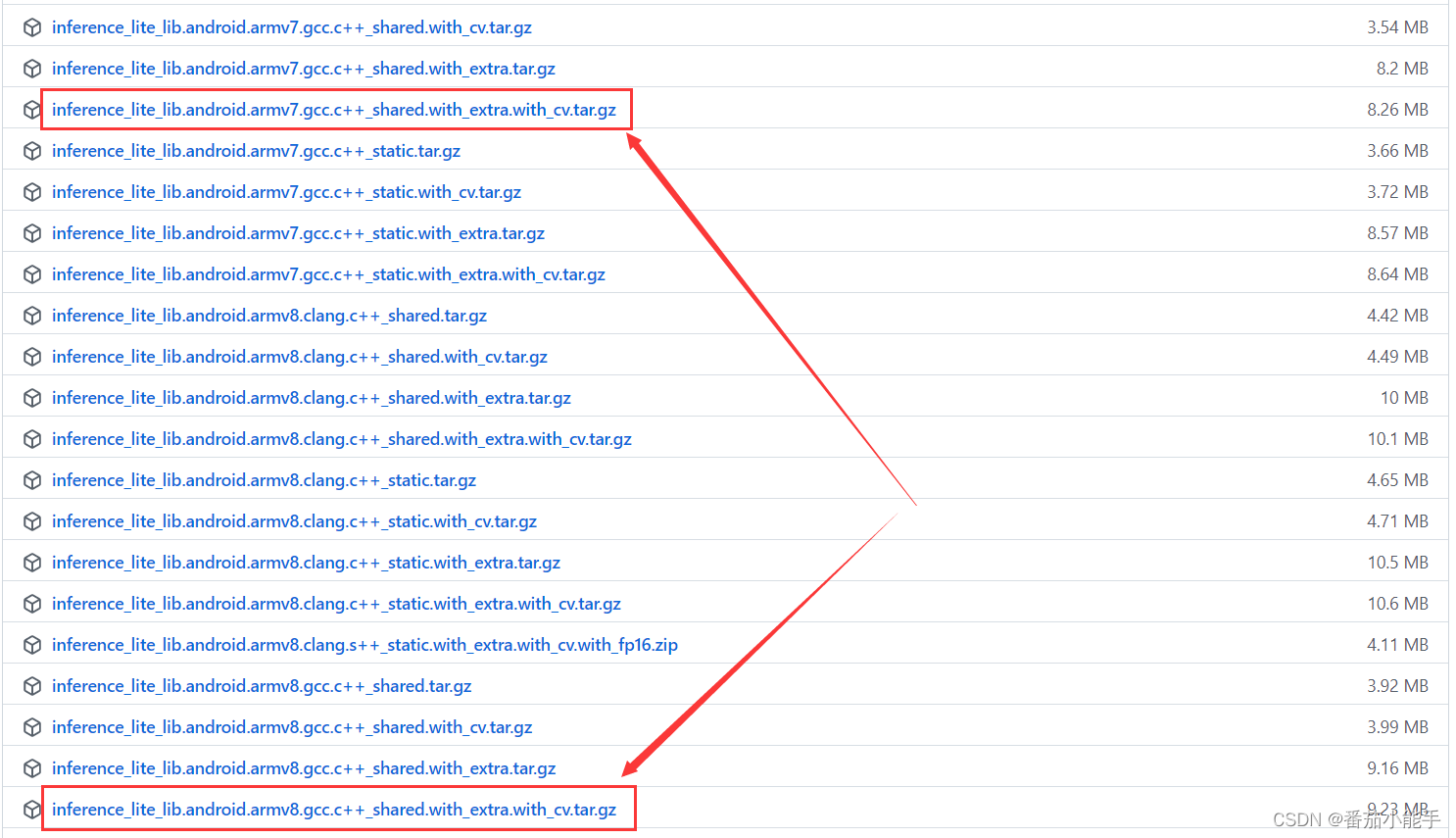
Task: Click the package icon for armv8.clang.c++_static.with_extra.tar.gz
Action: point(31,562)
